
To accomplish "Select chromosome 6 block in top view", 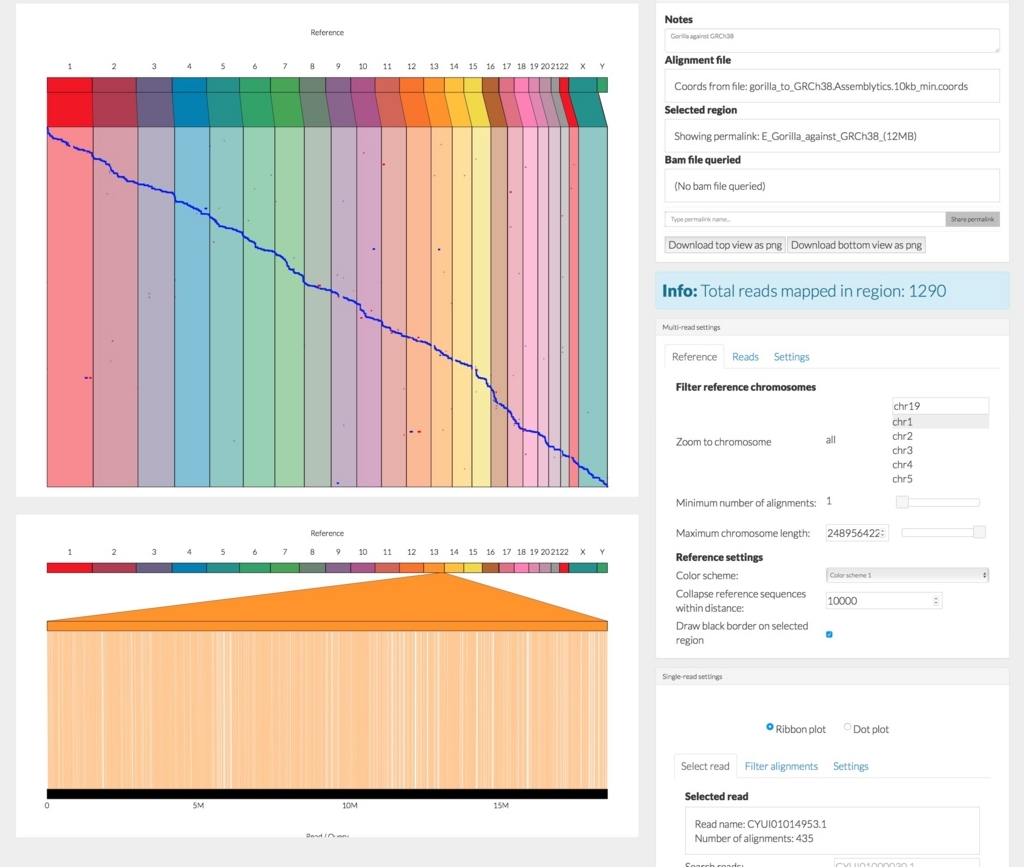I will 255,85.
